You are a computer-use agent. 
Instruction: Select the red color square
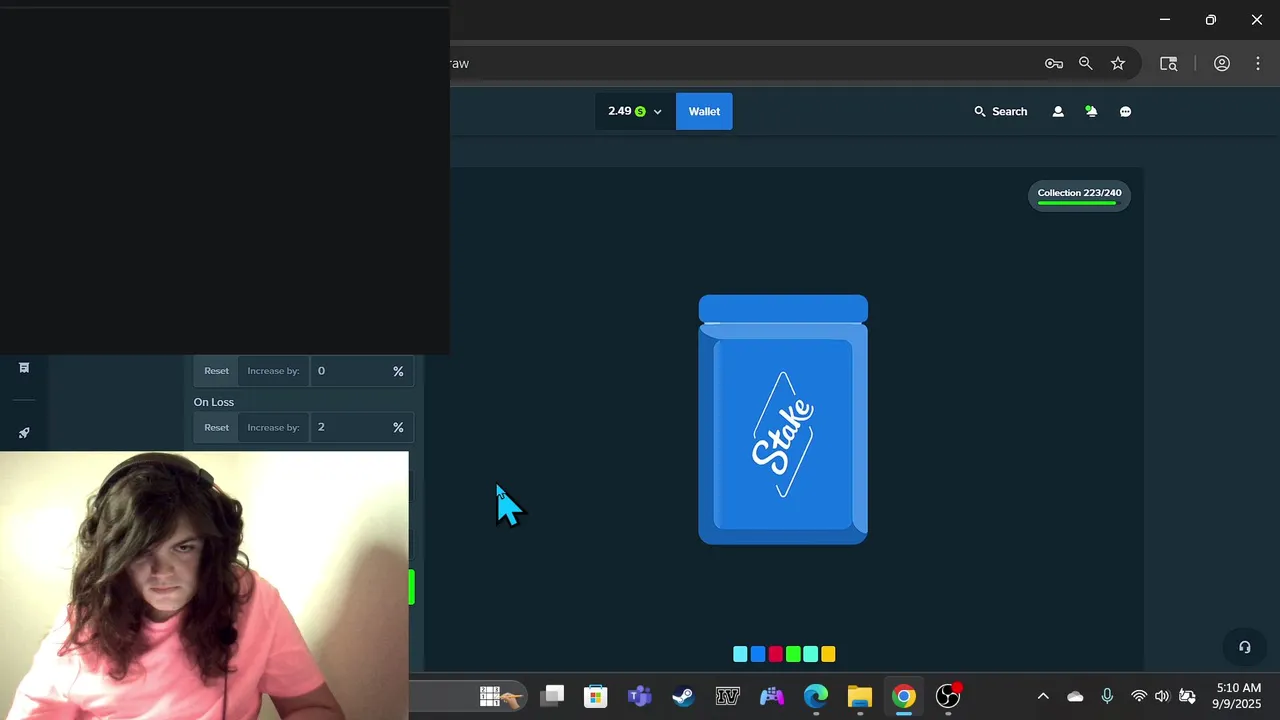tap(775, 654)
